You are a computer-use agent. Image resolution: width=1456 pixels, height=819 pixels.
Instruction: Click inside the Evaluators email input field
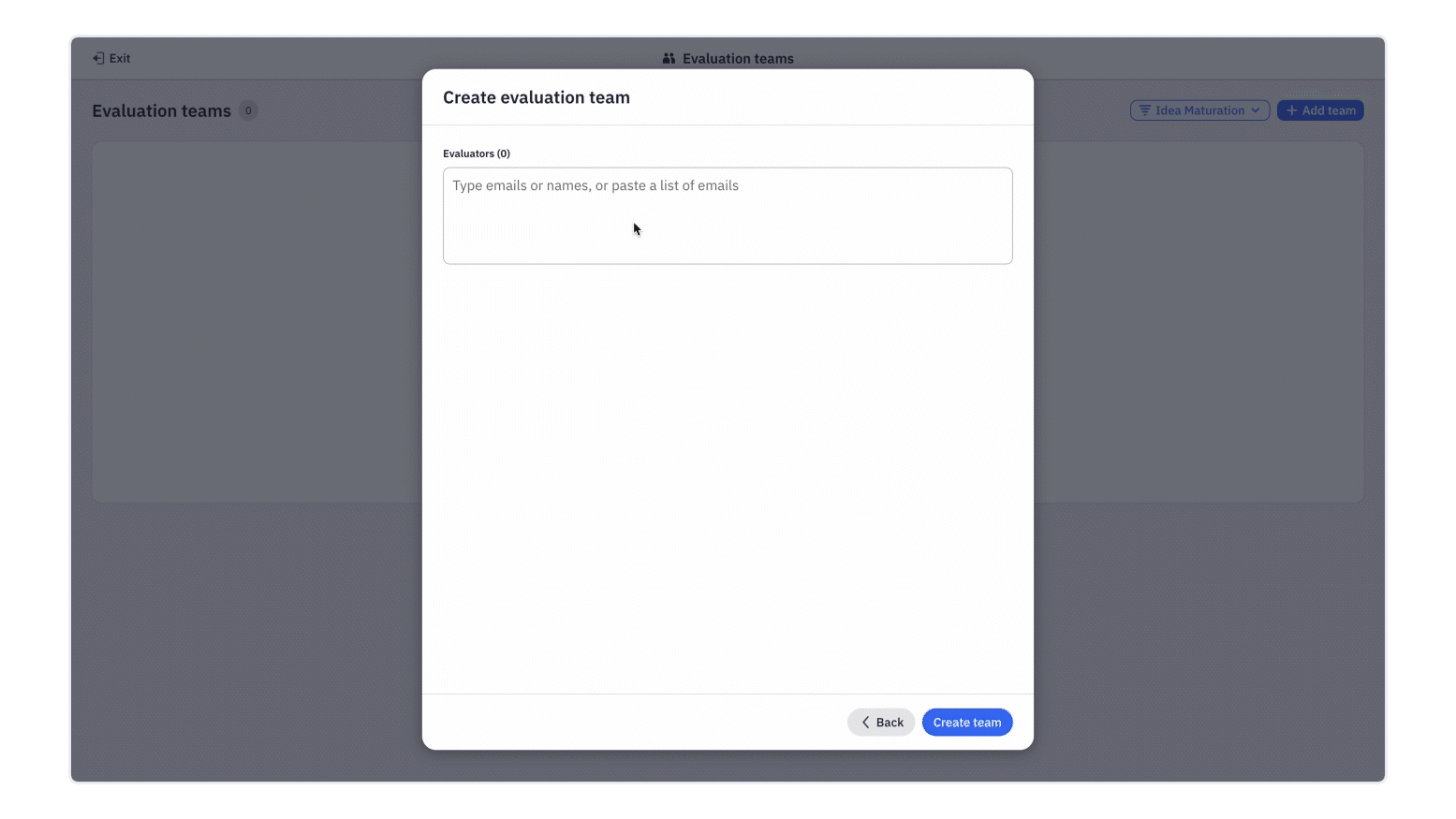coord(728,215)
